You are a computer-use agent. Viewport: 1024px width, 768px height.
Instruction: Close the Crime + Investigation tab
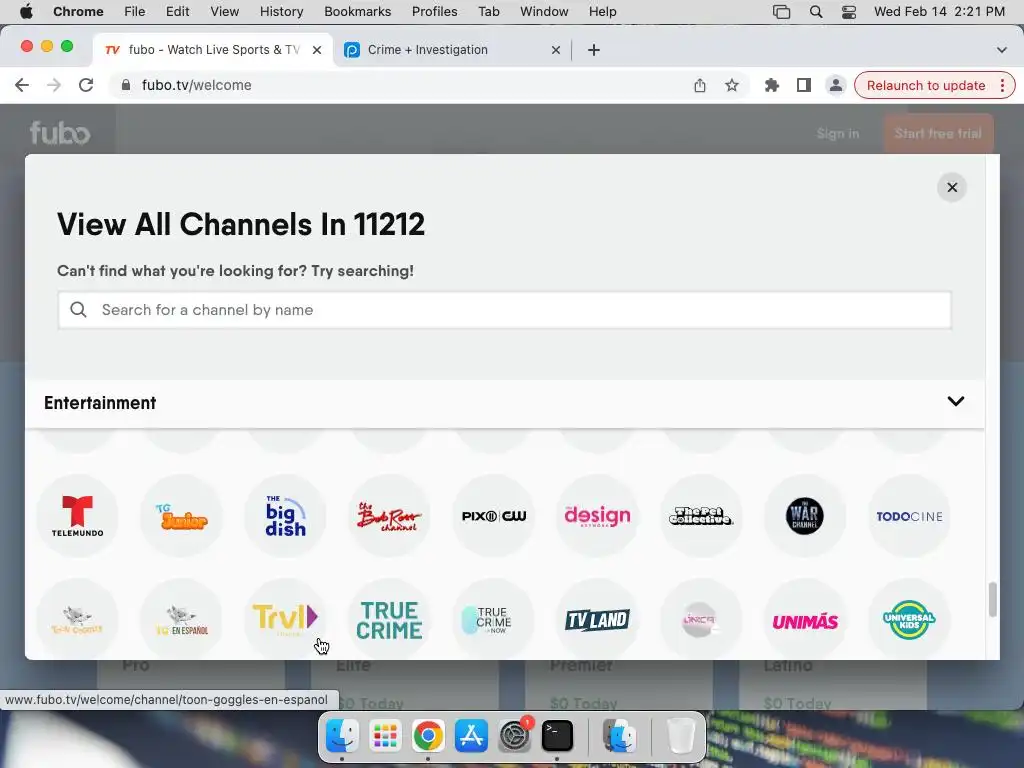click(x=555, y=50)
